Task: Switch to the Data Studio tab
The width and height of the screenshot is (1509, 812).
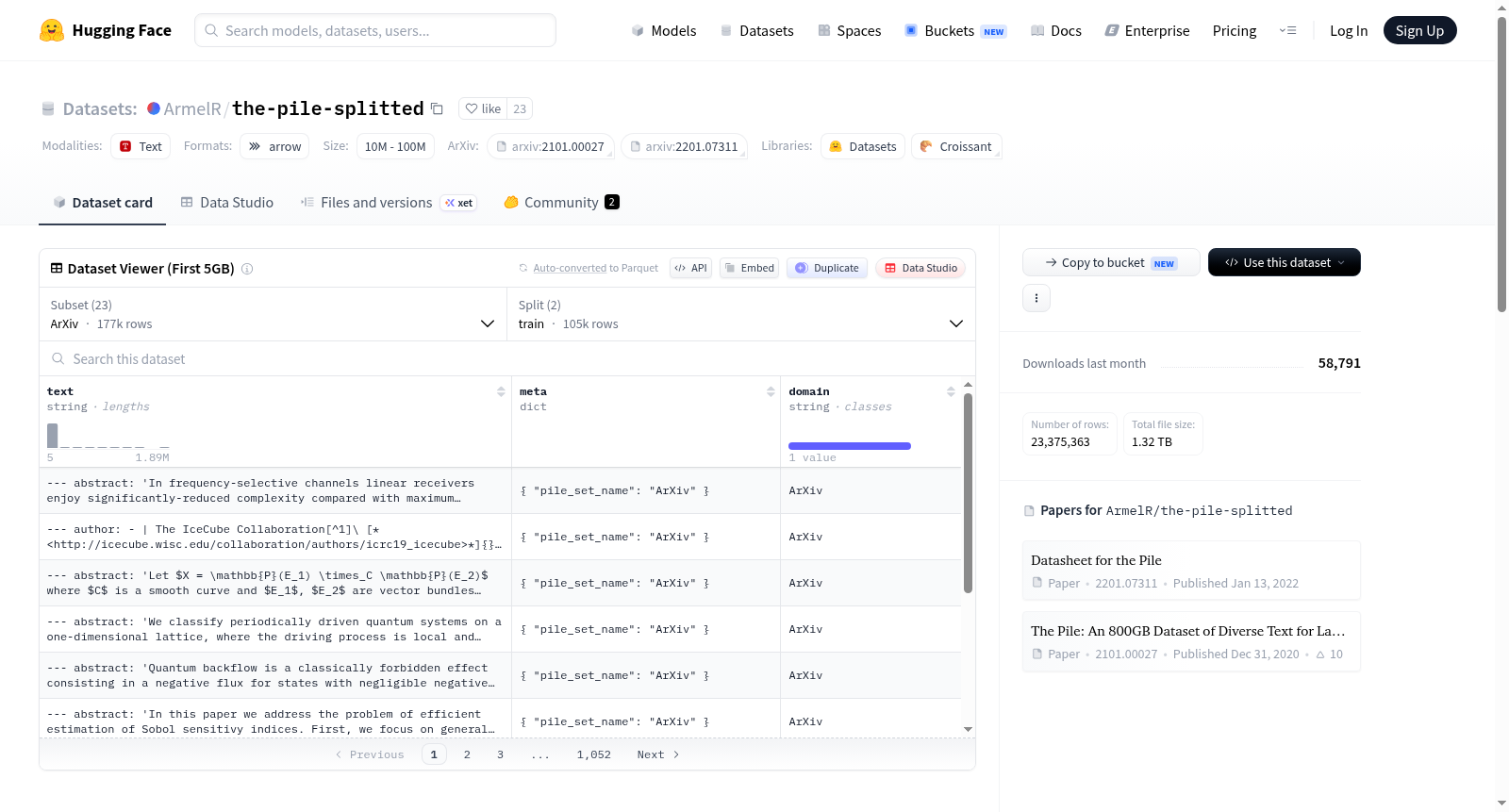Action: coord(227,203)
